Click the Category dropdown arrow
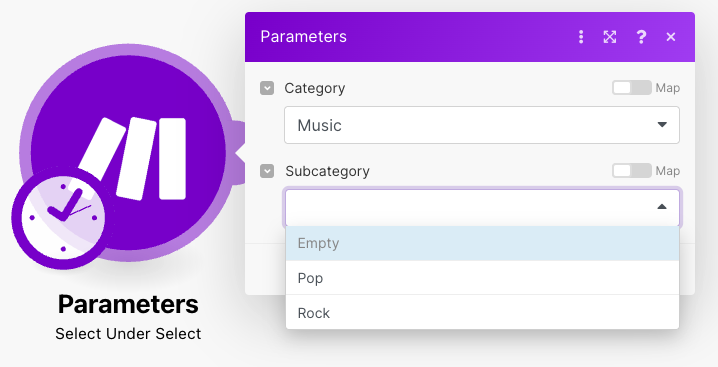Viewport: 718px width, 367px height. coord(662,125)
